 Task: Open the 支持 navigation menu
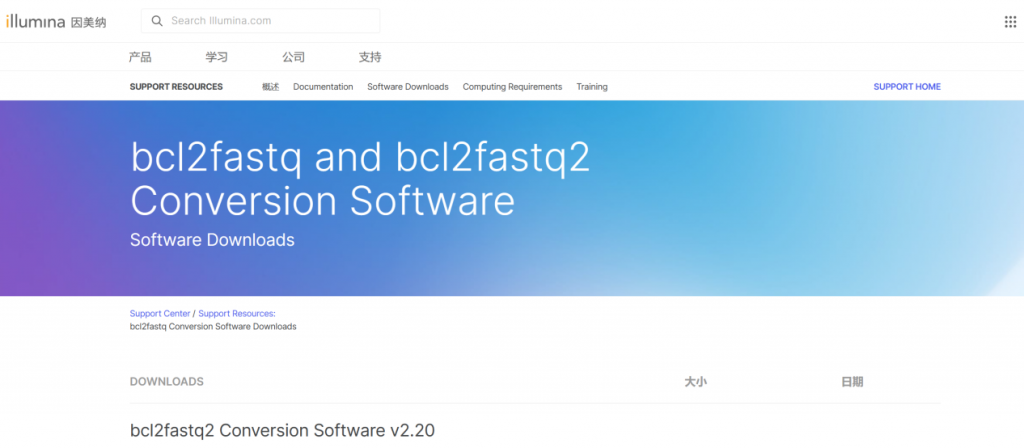[370, 57]
